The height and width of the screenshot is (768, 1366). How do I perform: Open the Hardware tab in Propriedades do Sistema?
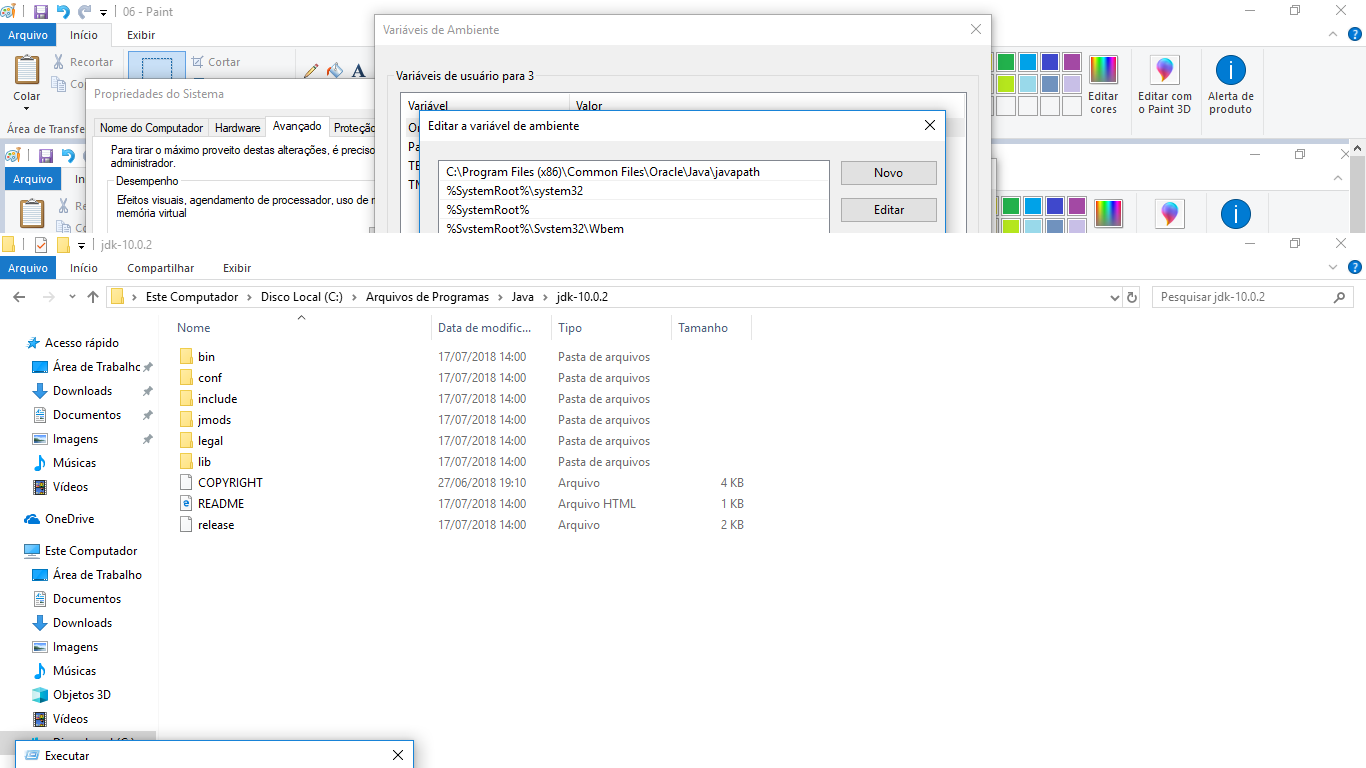point(237,128)
